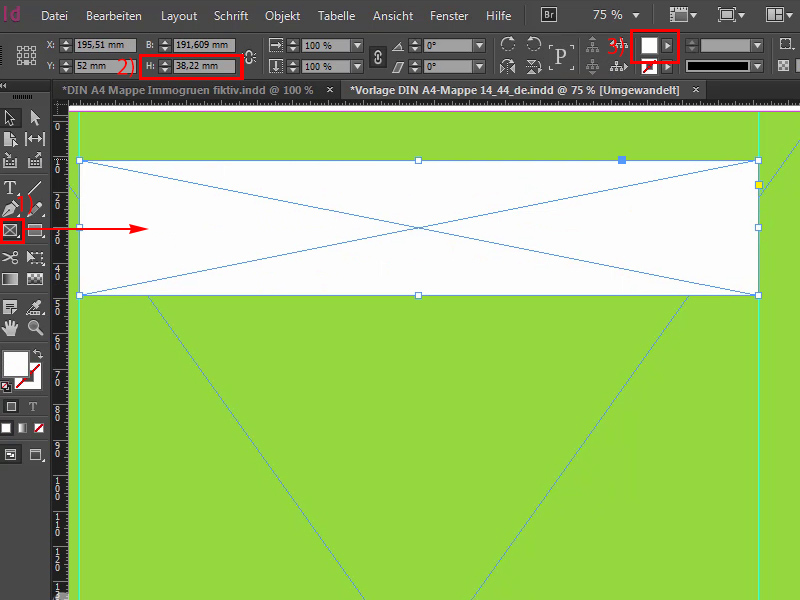Select the Pen tool

click(11, 208)
